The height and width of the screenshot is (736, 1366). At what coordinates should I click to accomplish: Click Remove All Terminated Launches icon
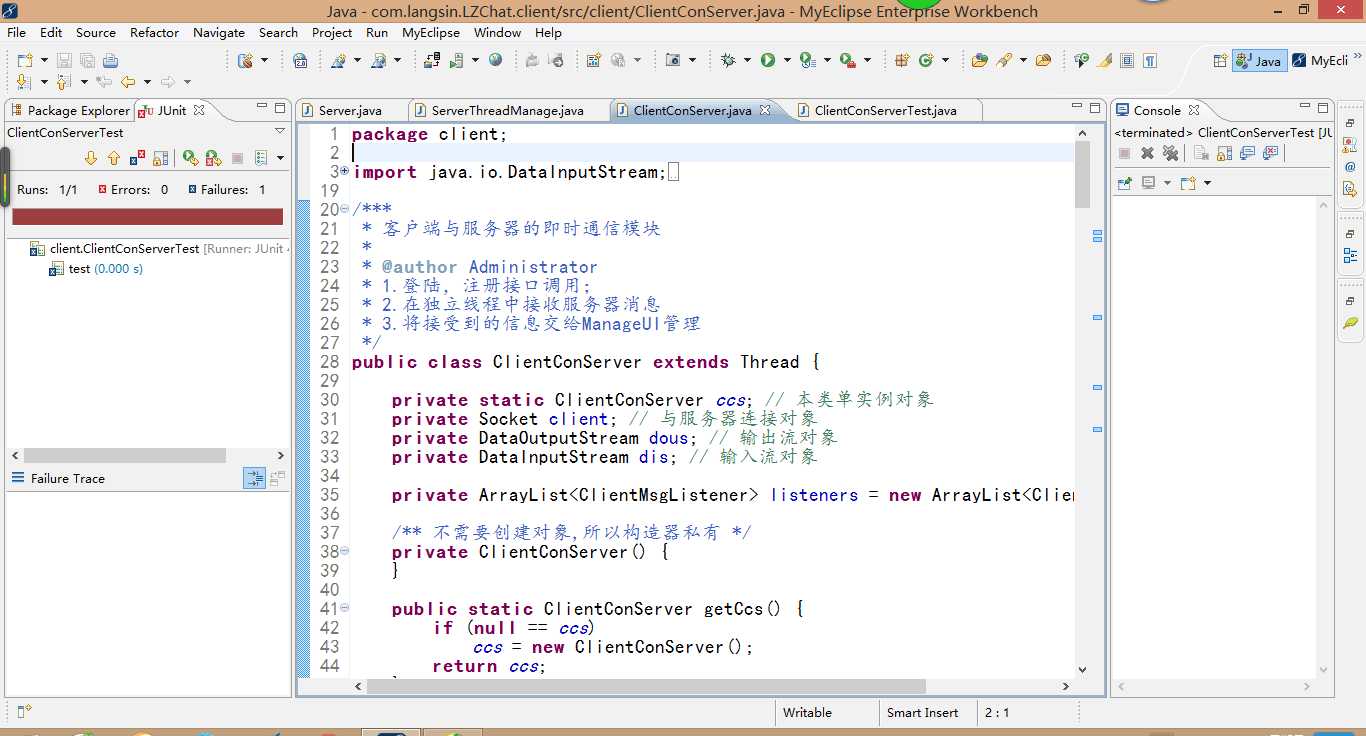click(x=1169, y=153)
